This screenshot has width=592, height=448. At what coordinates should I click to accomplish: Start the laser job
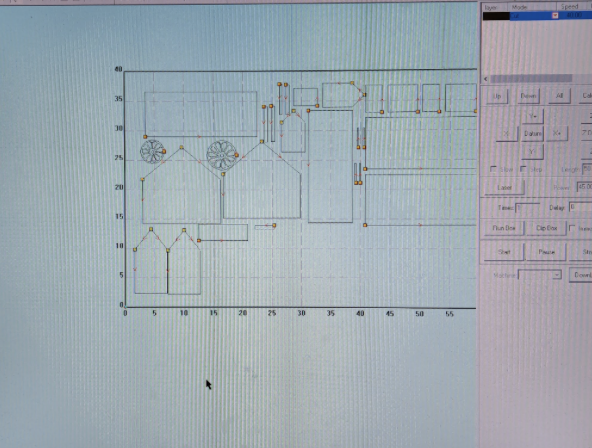pos(504,252)
